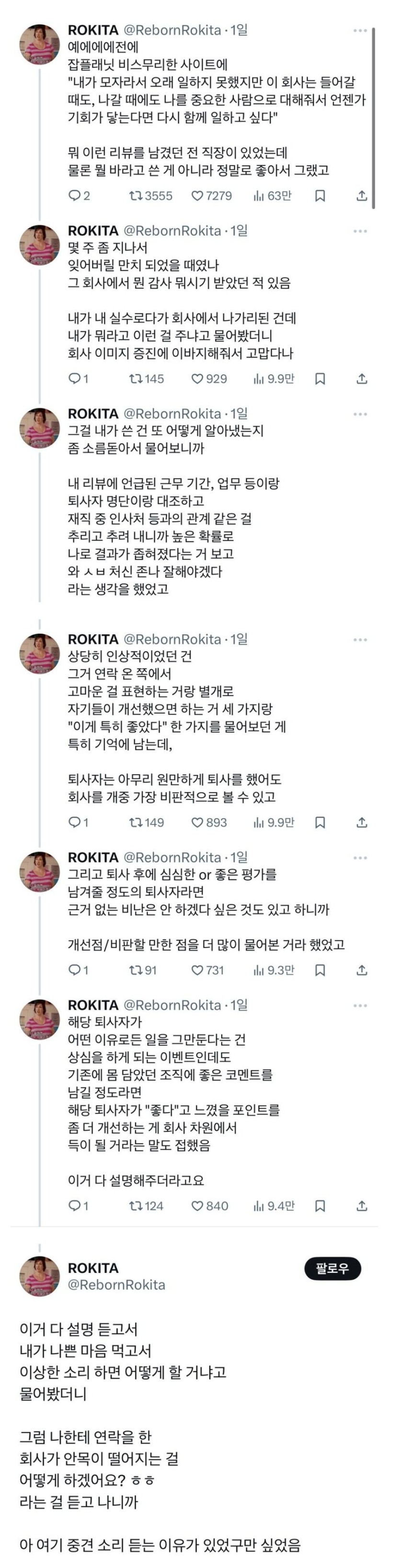The height and width of the screenshot is (1568, 400).
Task: Open more options on last thread tweet
Action: pos(360,1006)
